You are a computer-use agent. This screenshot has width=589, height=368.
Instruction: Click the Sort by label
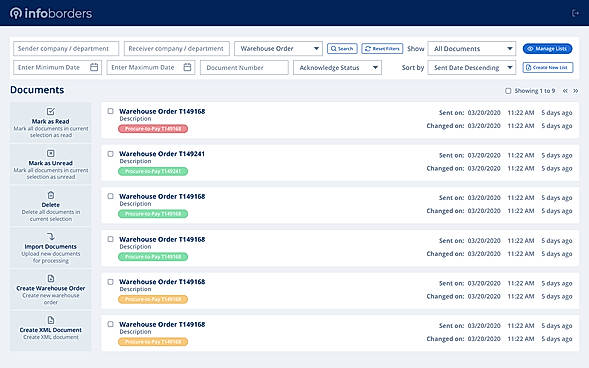pyautogui.click(x=413, y=68)
